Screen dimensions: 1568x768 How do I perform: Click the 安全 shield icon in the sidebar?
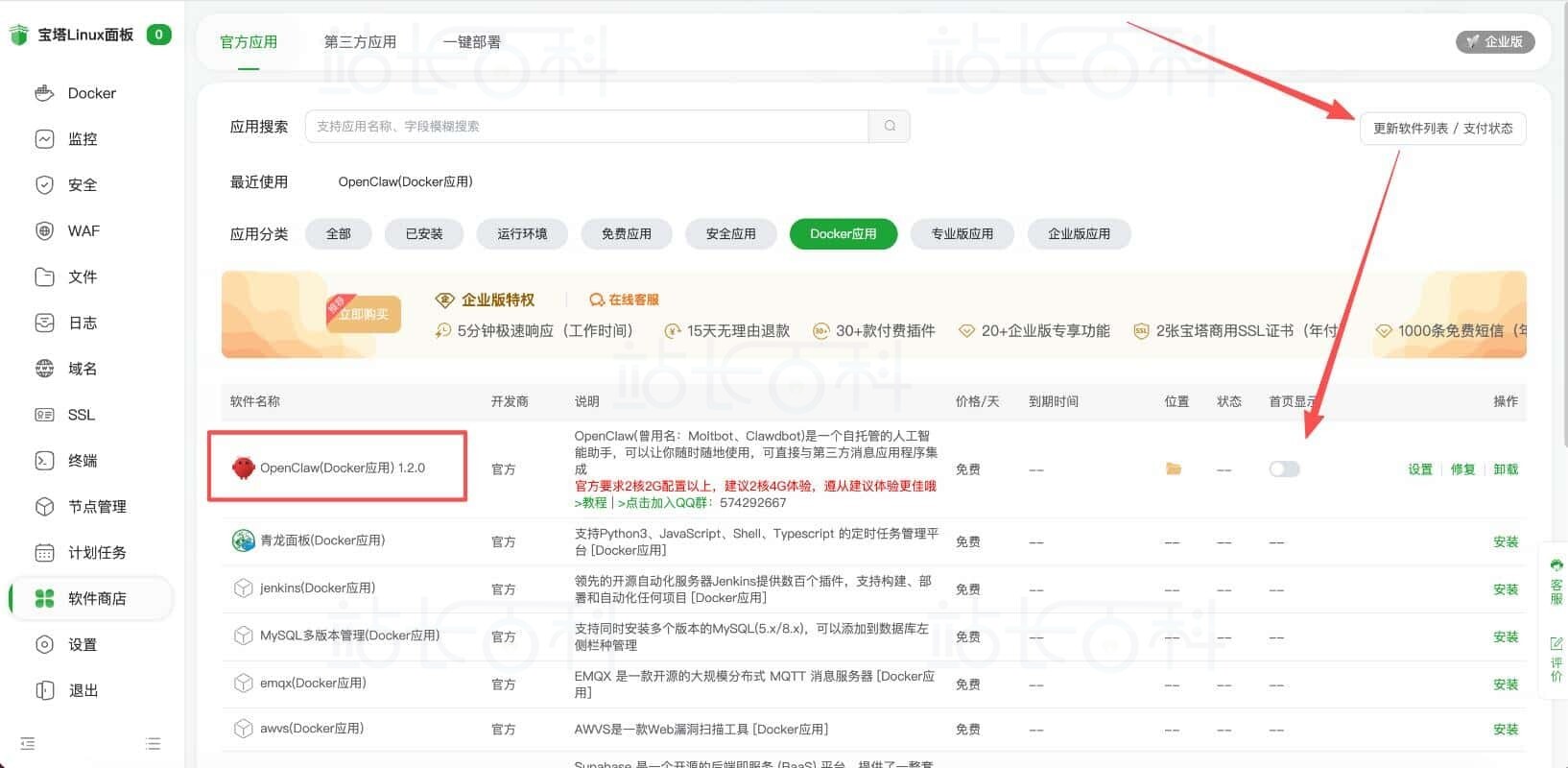[44, 185]
